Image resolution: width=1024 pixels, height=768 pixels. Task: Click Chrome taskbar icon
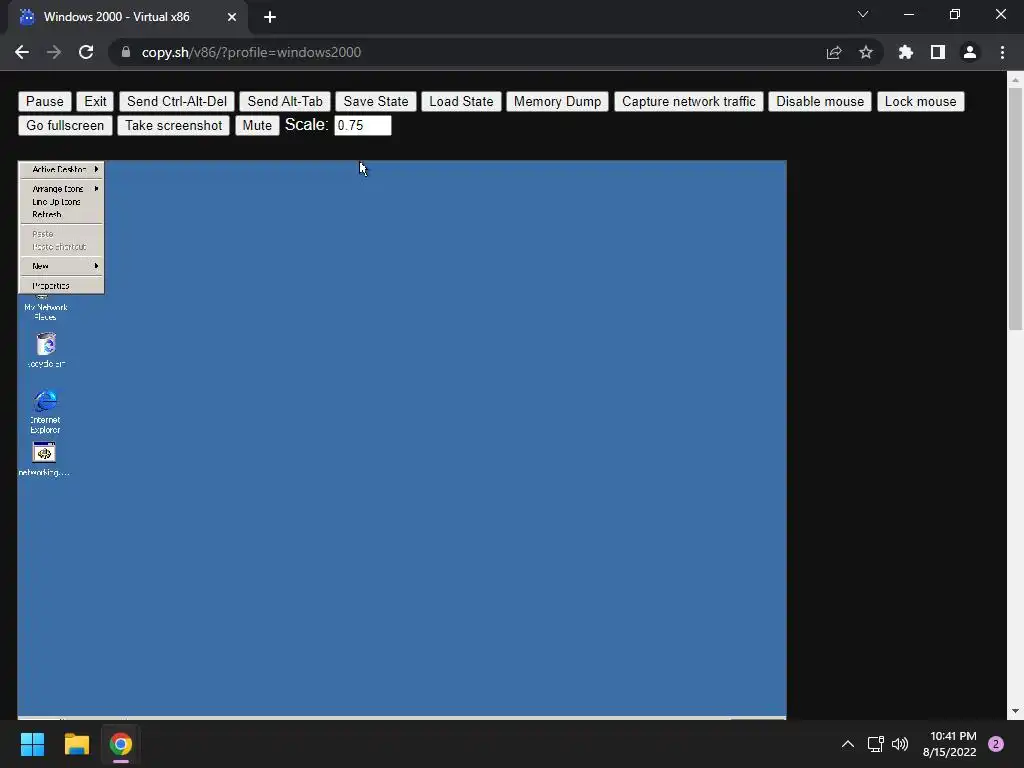[x=121, y=744]
